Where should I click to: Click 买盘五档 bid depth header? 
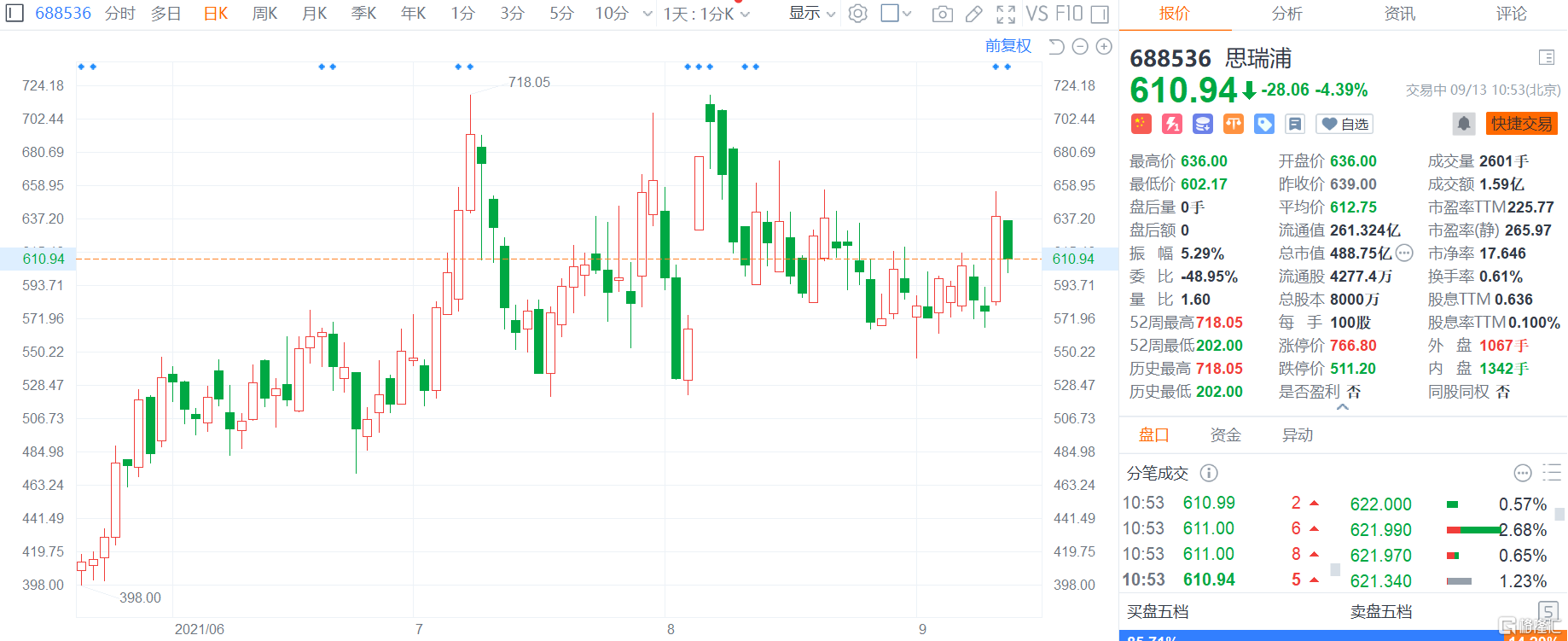coord(1158,612)
